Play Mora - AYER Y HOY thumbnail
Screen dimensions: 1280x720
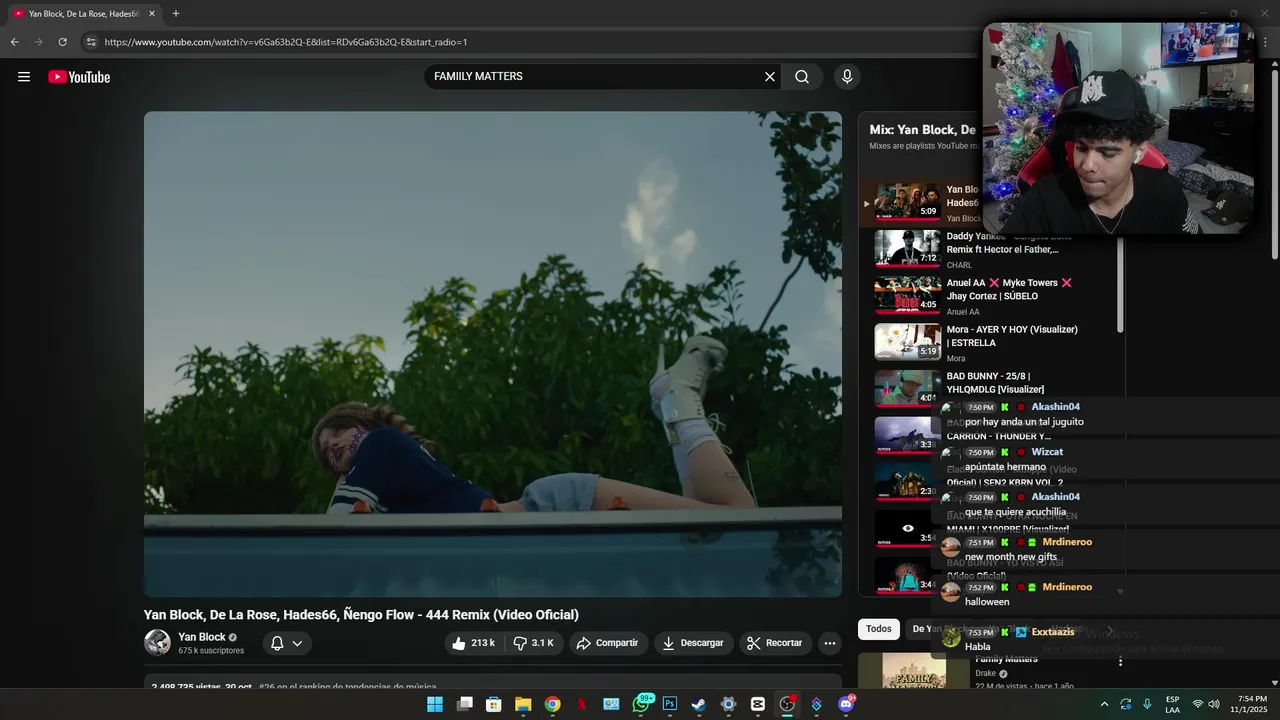click(907, 342)
